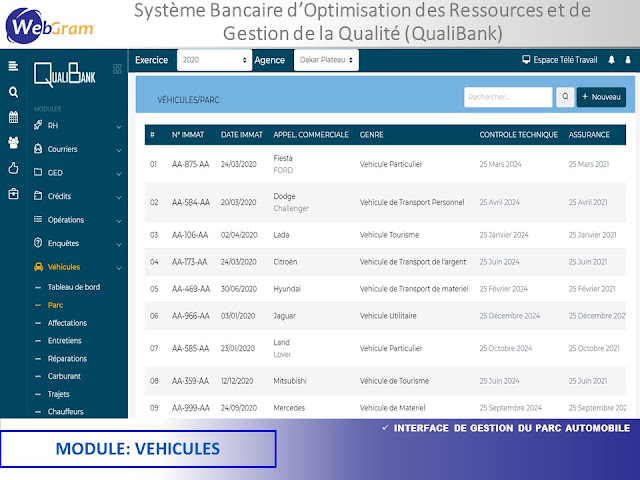Open the Affectations submenu item
The width and height of the screenshot is (640, 480).
click(x=67, y=323)
